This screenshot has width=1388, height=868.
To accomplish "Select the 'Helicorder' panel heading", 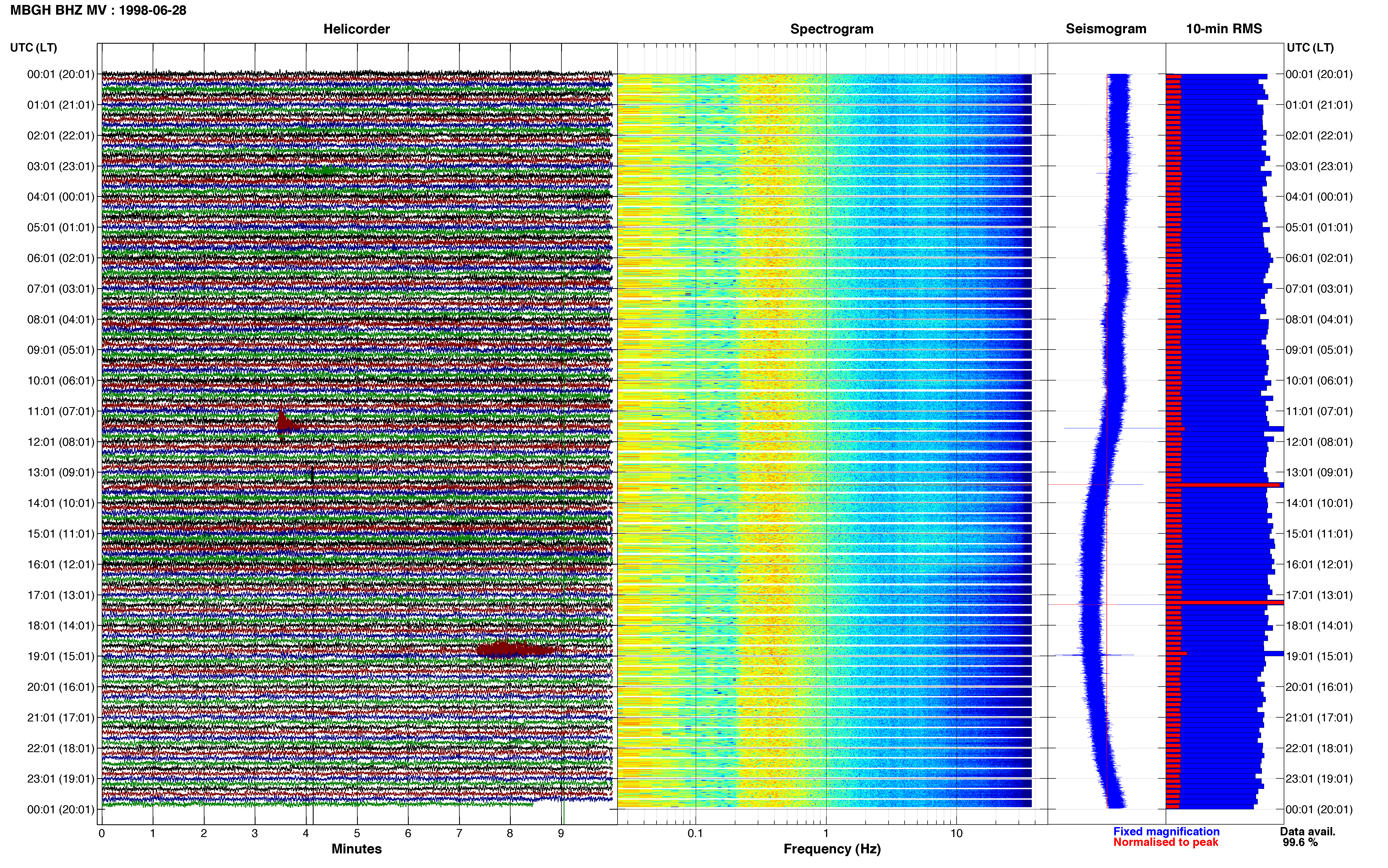I will pyautogui.click(x=356, y=29).
